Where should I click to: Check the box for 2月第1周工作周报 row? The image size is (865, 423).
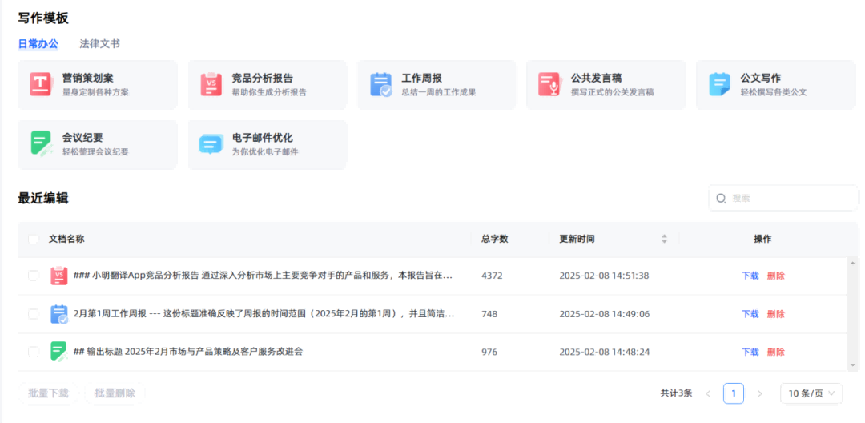[34, 313]
